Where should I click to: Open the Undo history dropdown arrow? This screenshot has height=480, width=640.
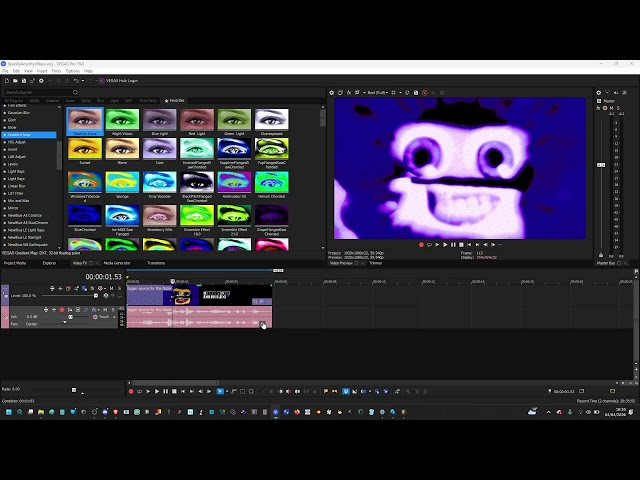[x=82, y=81]
